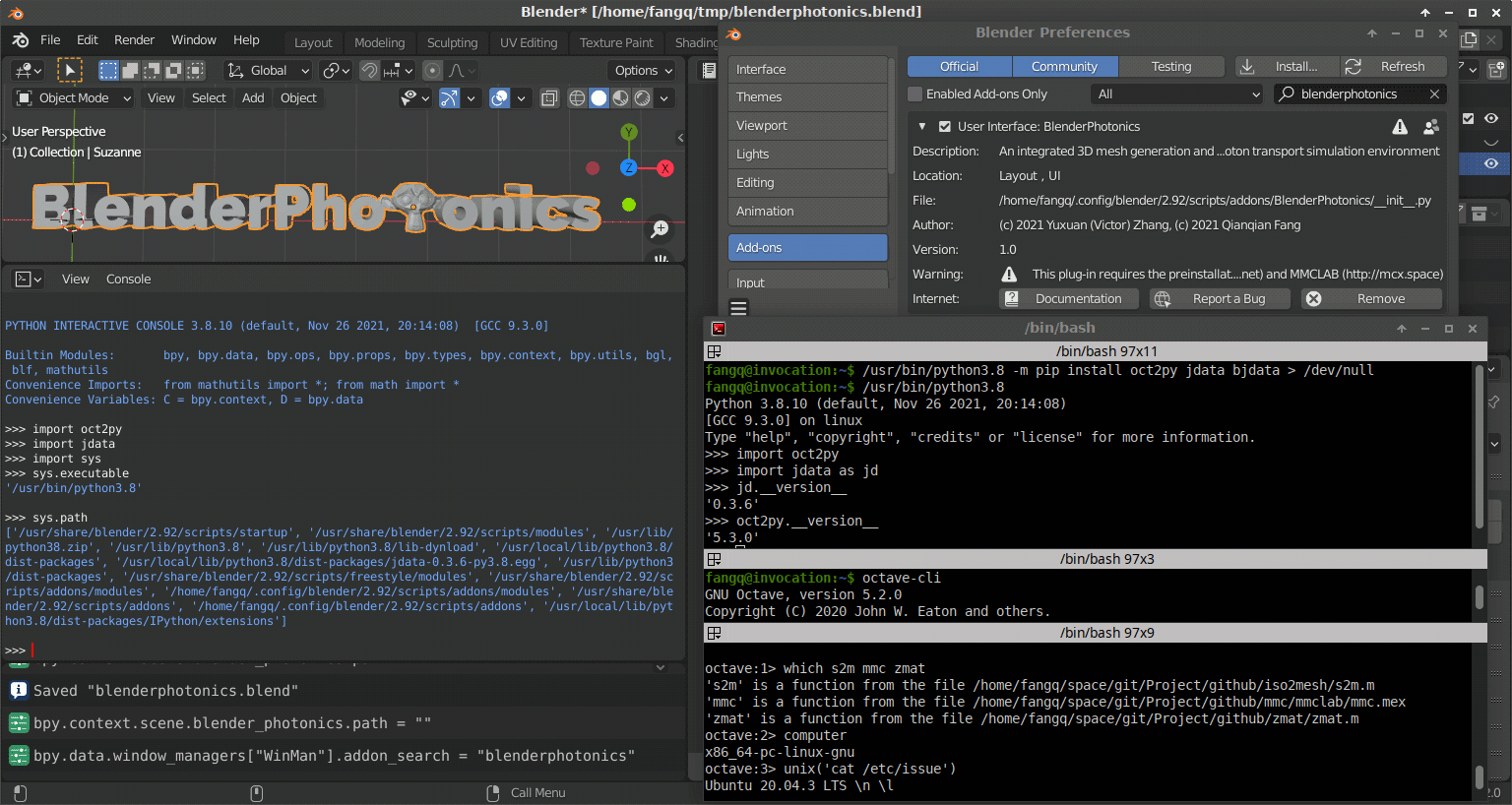Click the warning triangle on BlenderPhotonics header
This screenshot has width=1512, height=805.
(x=1400, y=127)
